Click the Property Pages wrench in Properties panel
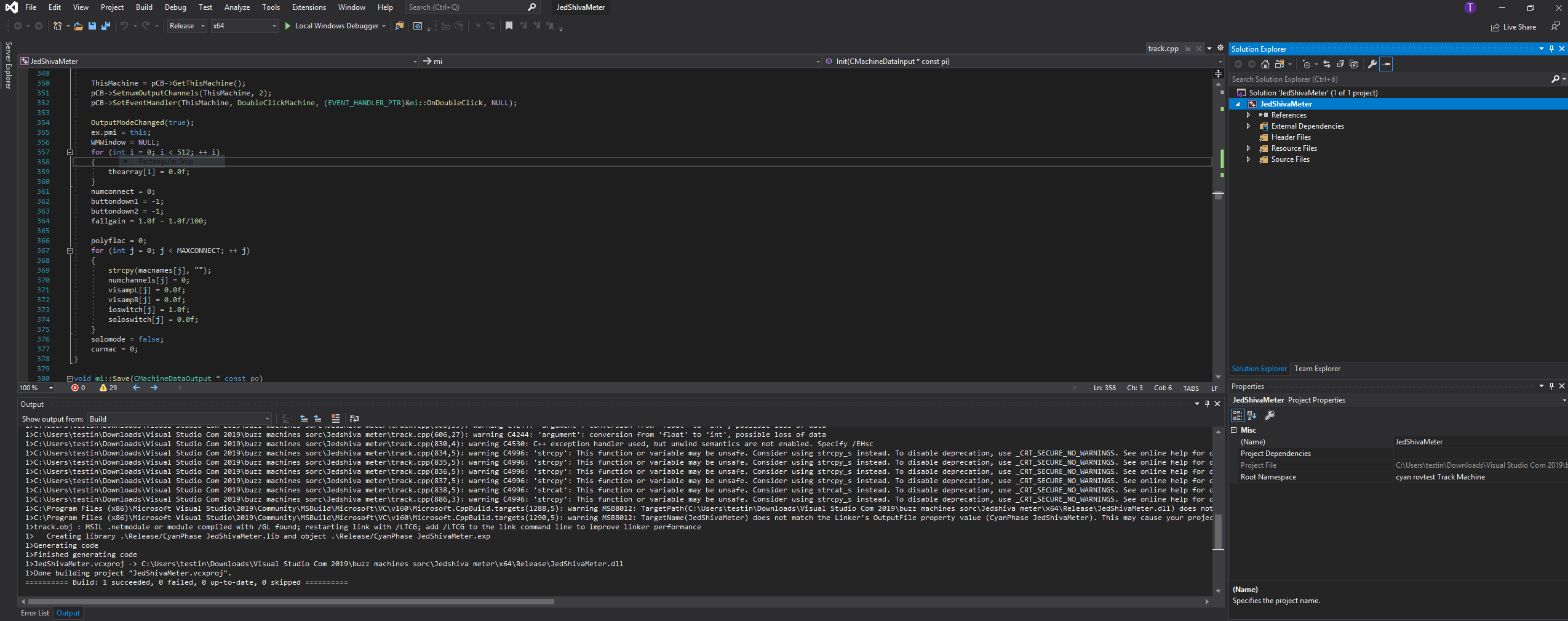The height and width of the screenshot is (621, 1568). [1269, 415]
